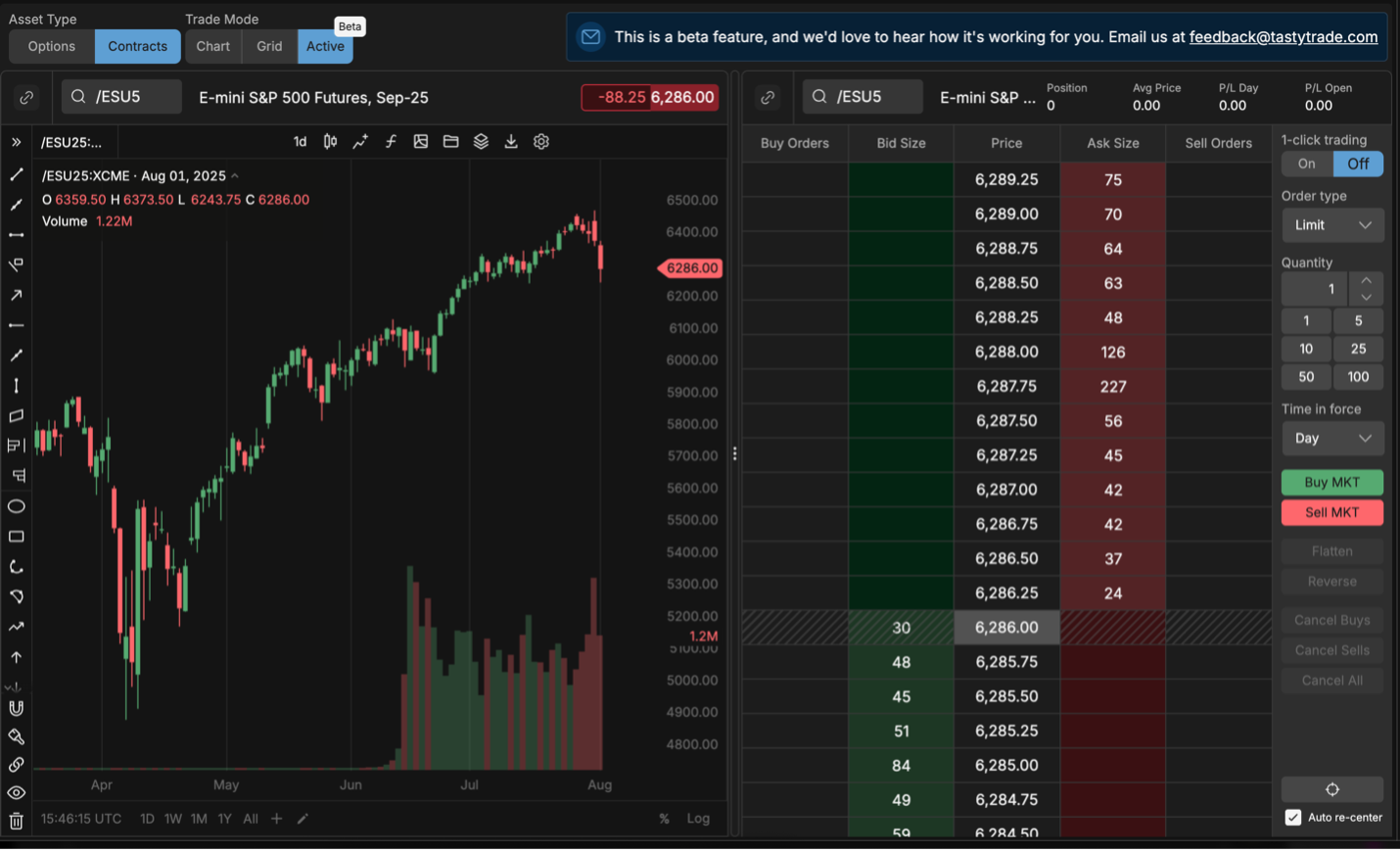The image size is (1400, 852).
Task: Open the chart layers icon
Action: (481, 141)
